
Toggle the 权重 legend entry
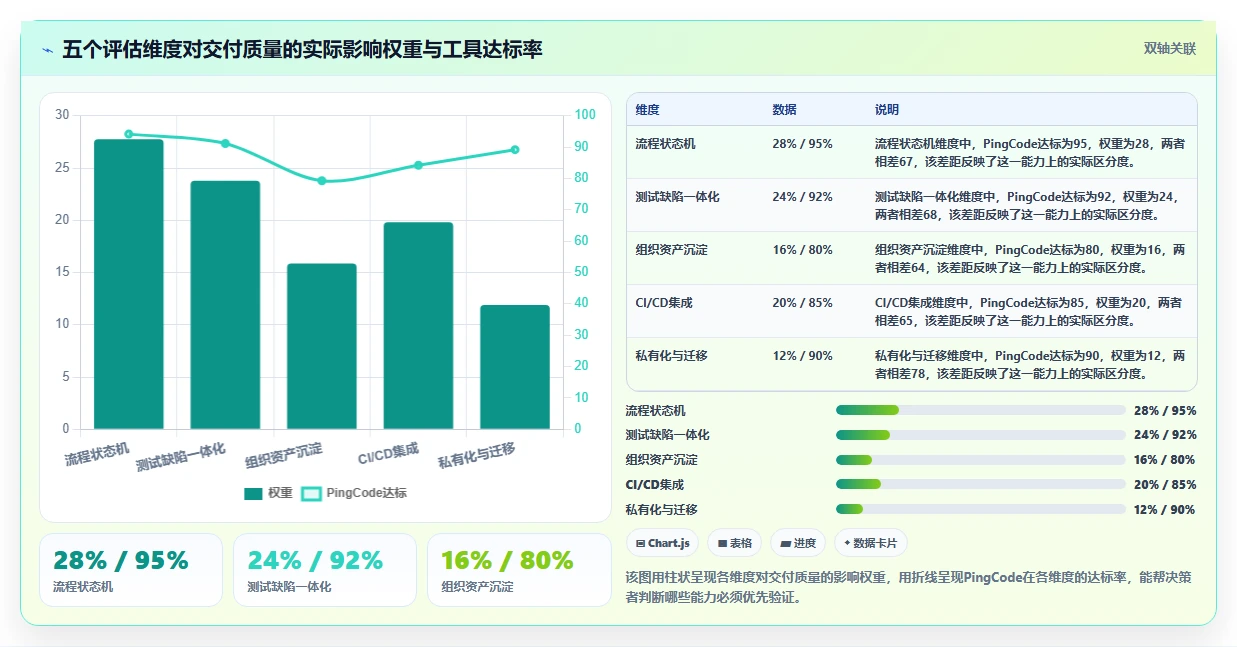(x=269, y=493)
